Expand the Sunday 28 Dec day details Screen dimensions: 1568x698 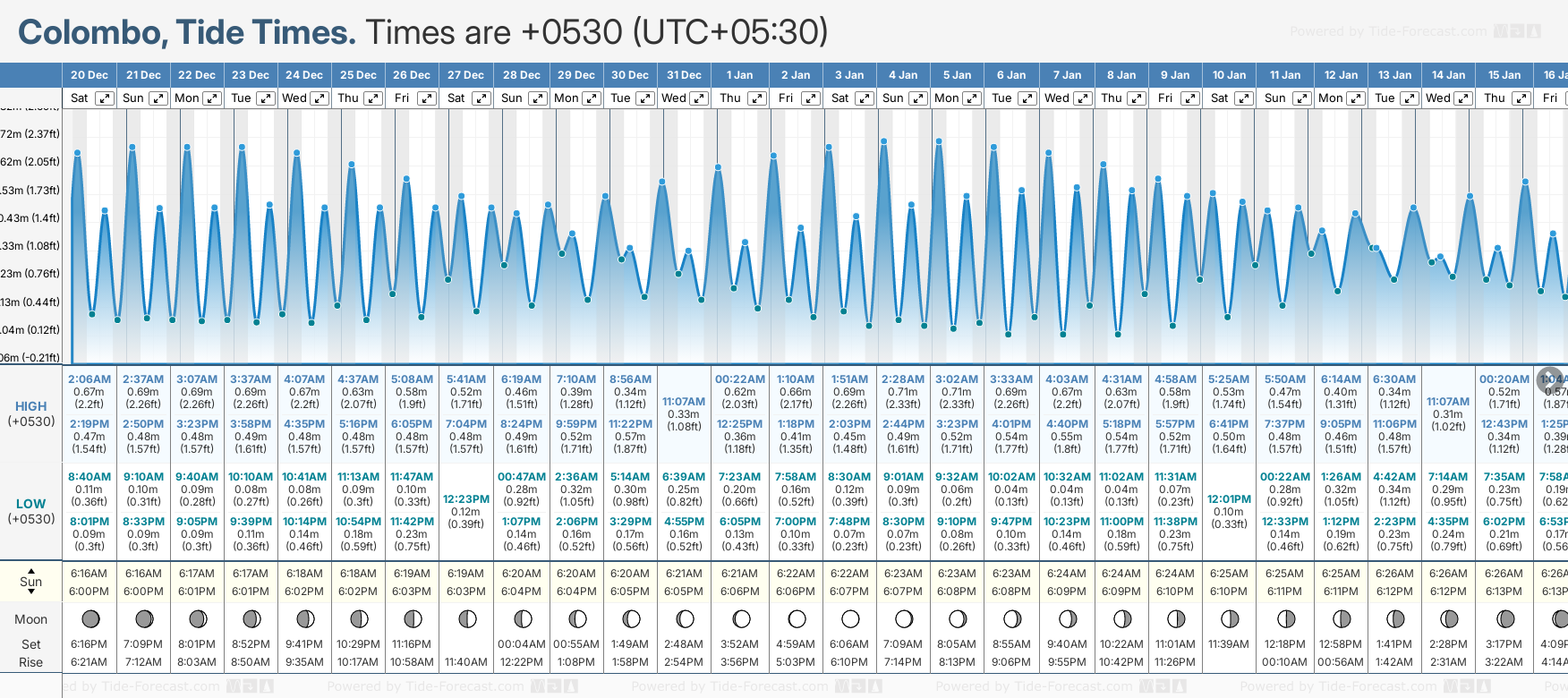tap(537, 98)
